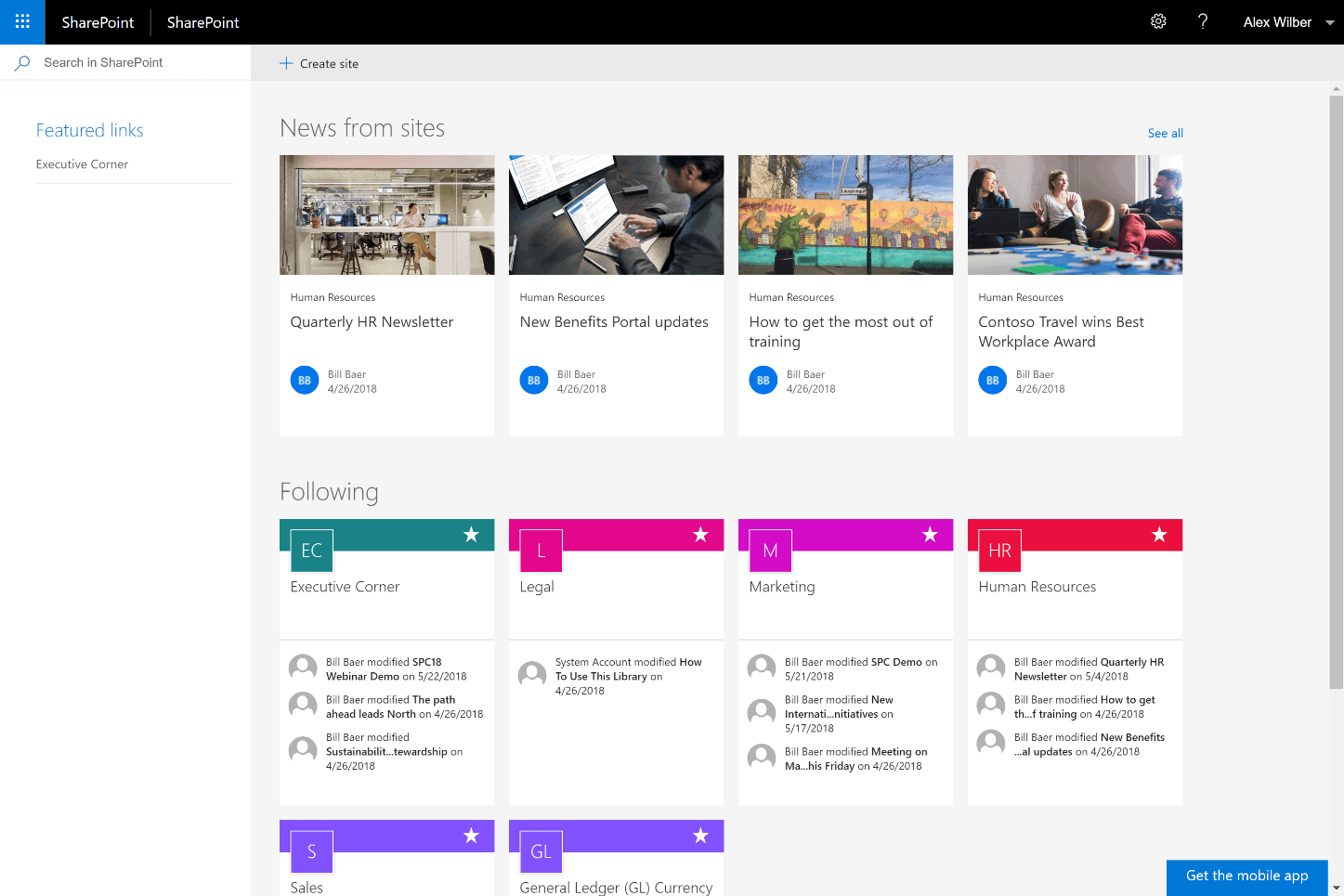Open SharePoint settings gear
This screenshot has width=1344, height=896.
[x=1157, y=20]
